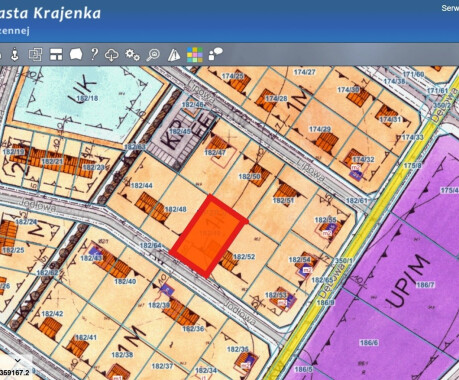Select the white polygon area tool
Viewport: 459px width, 380px height.
pyautogui.click(x=76, y=54)
